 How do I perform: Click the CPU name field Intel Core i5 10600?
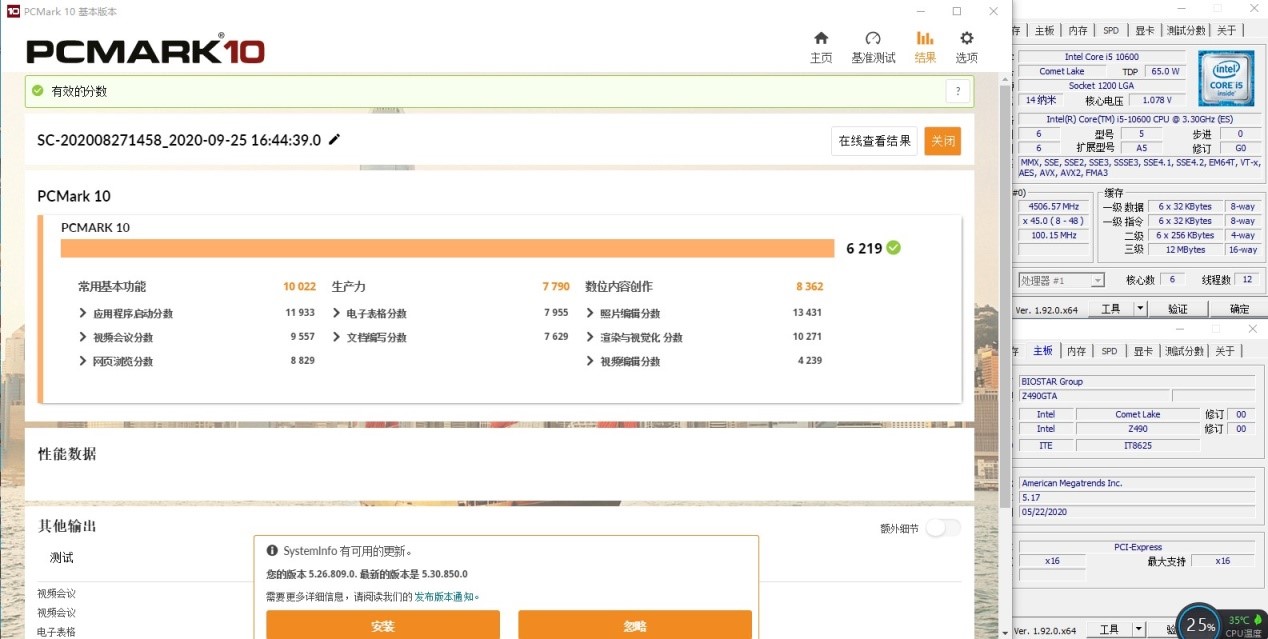(x=1101, y=57)
